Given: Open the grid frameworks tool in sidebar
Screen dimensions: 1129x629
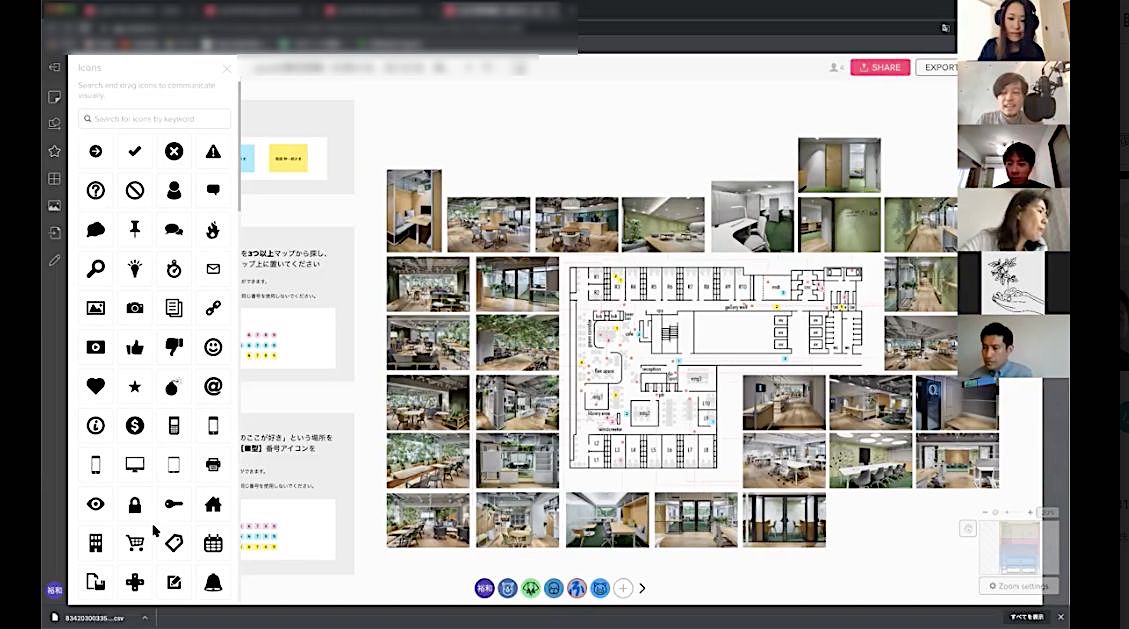Looking at the screenshot, I should coord(55,179).
